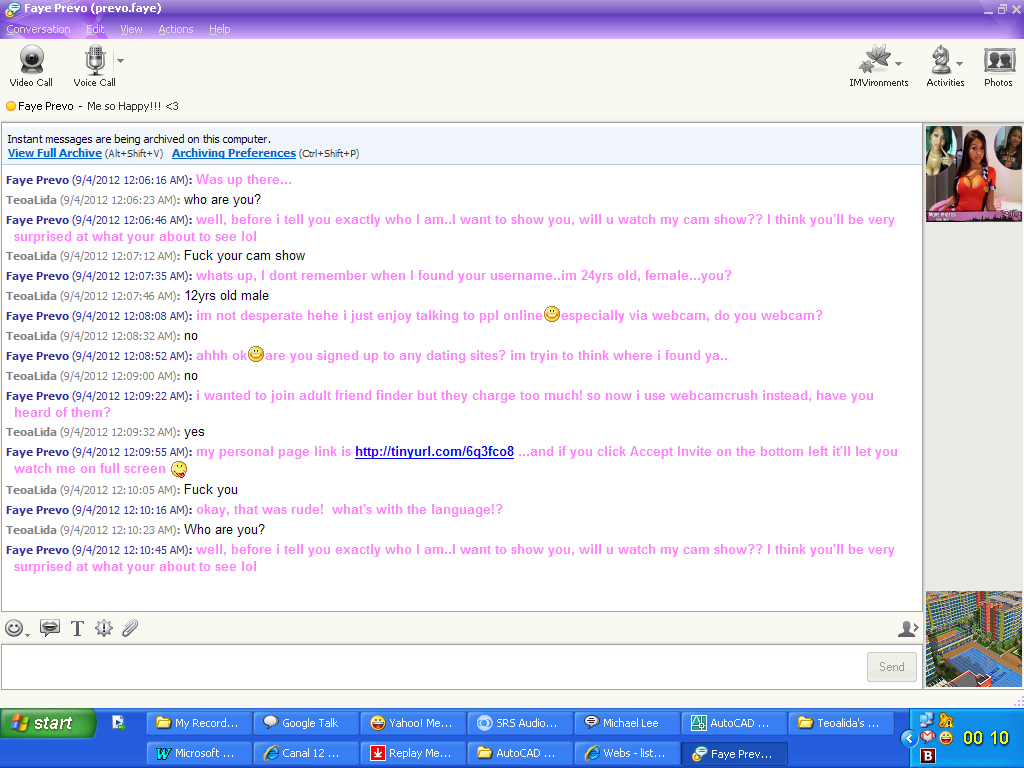
Task: Start a Video Call with webcam icon
Action: coord(31,66)
